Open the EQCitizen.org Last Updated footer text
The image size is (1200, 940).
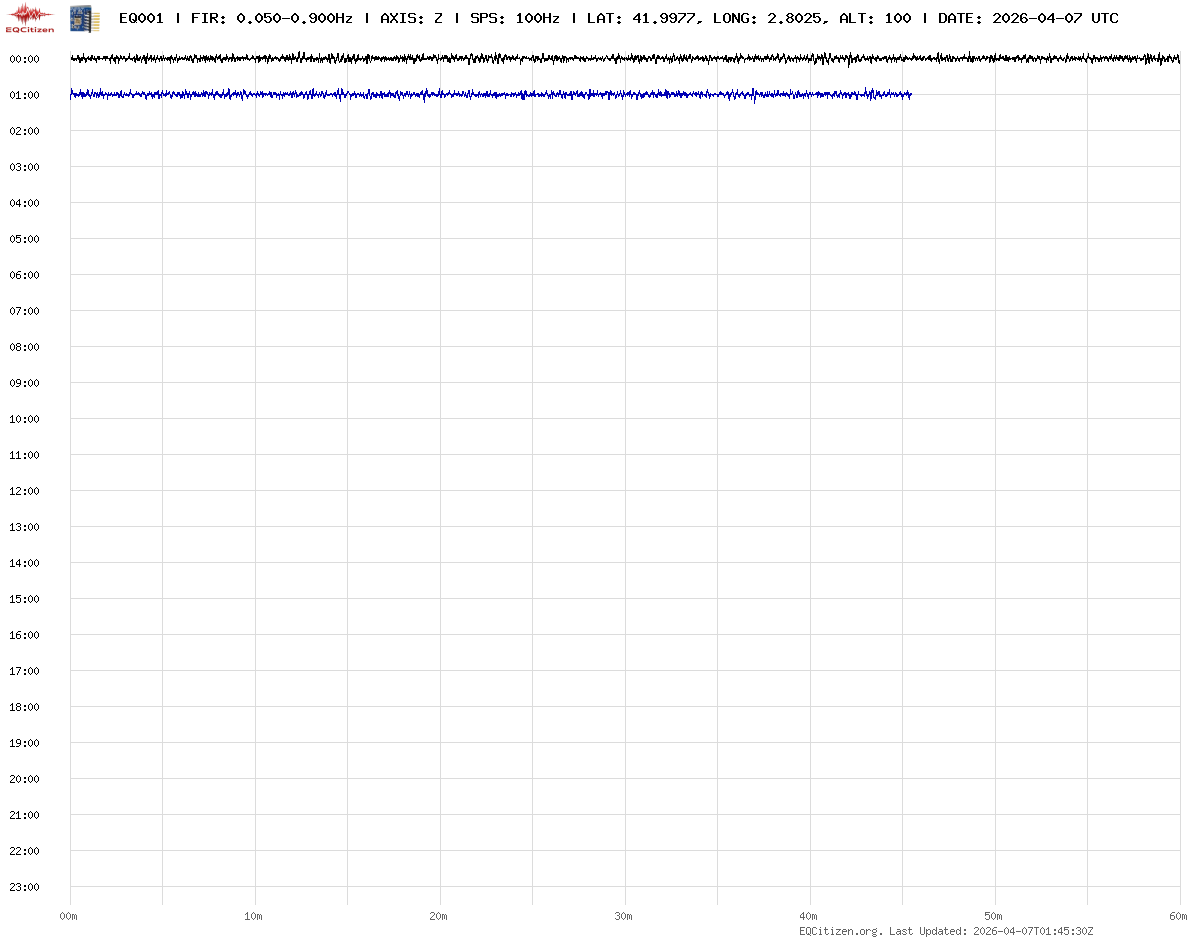tap(946, 931)
